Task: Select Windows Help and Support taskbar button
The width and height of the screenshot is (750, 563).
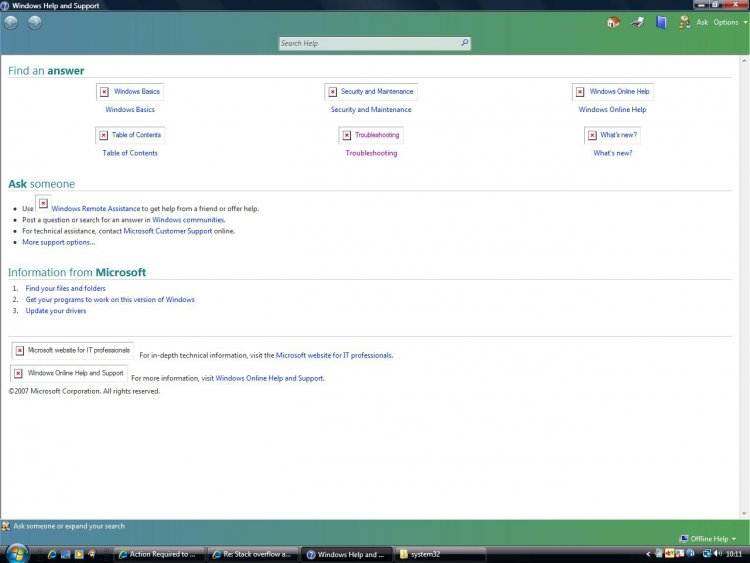Action: [346, 554]
